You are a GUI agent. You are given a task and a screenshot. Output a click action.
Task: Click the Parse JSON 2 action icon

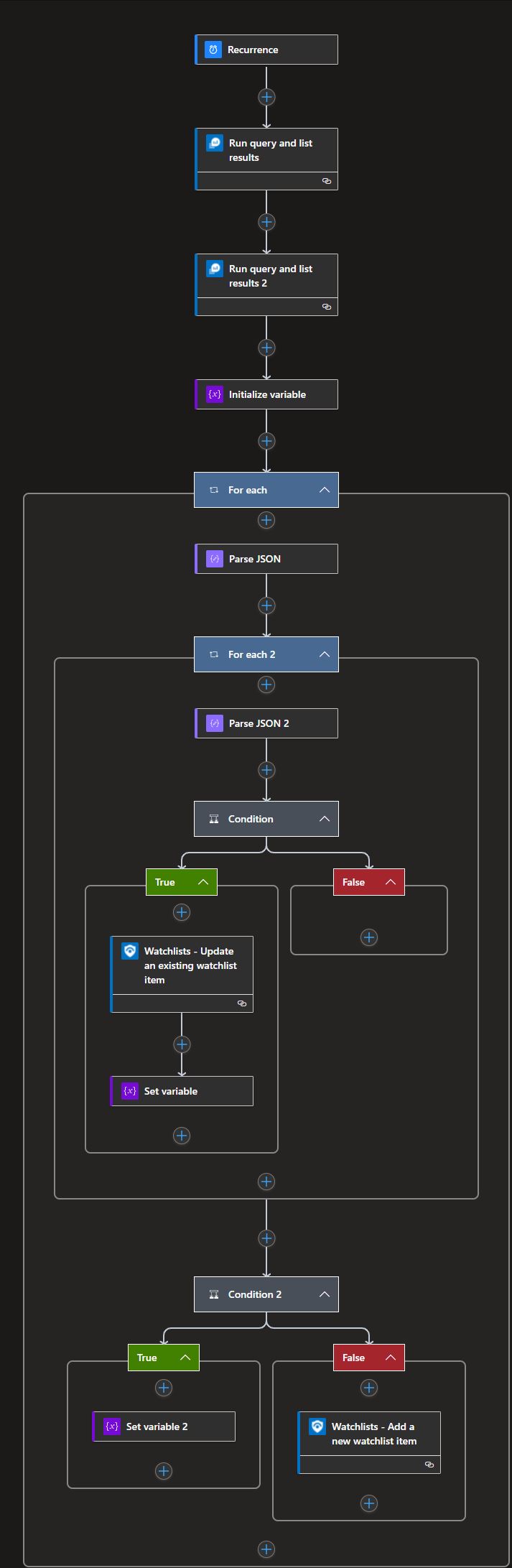(x=214, y=723)
